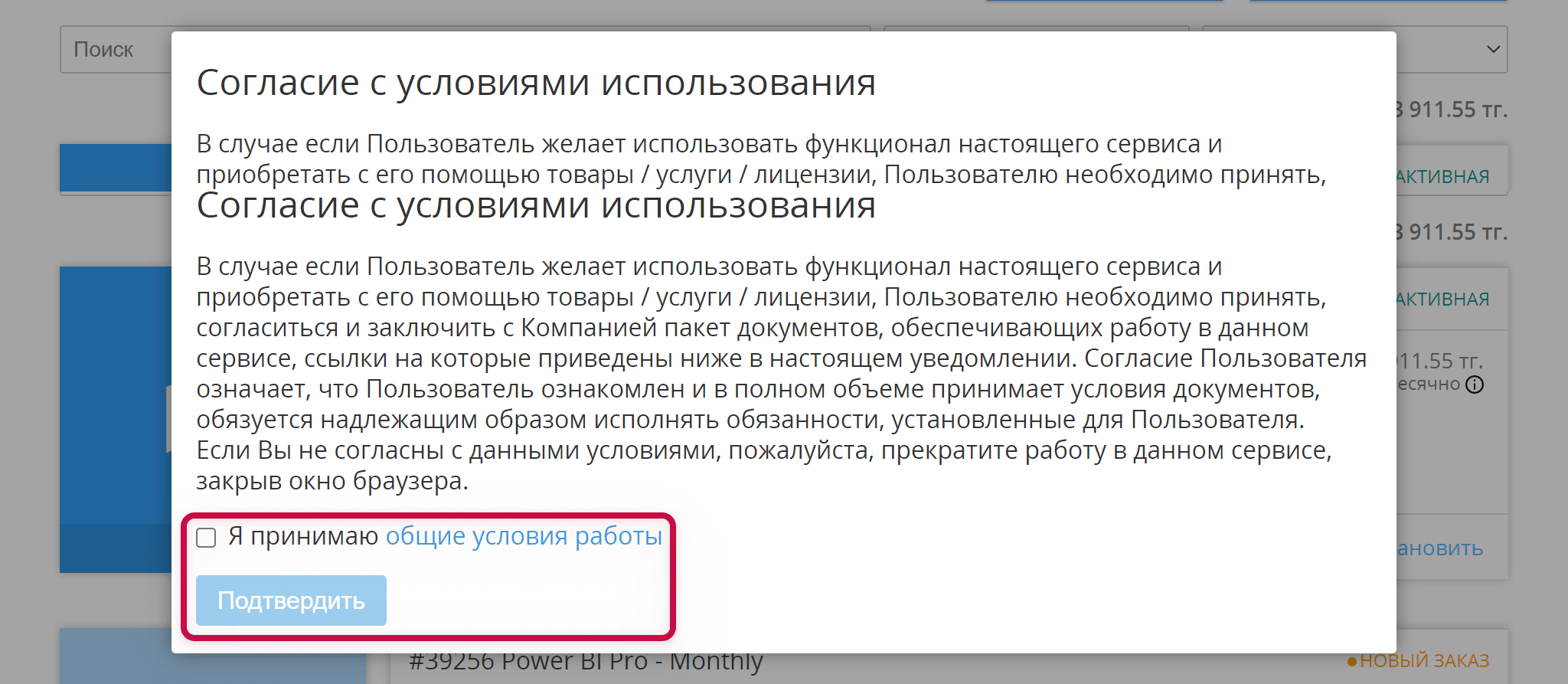Check the 'Я принимаю' terms checkbox
Image resolution: width=1568 pixels, height=684 pixels.
206,538
